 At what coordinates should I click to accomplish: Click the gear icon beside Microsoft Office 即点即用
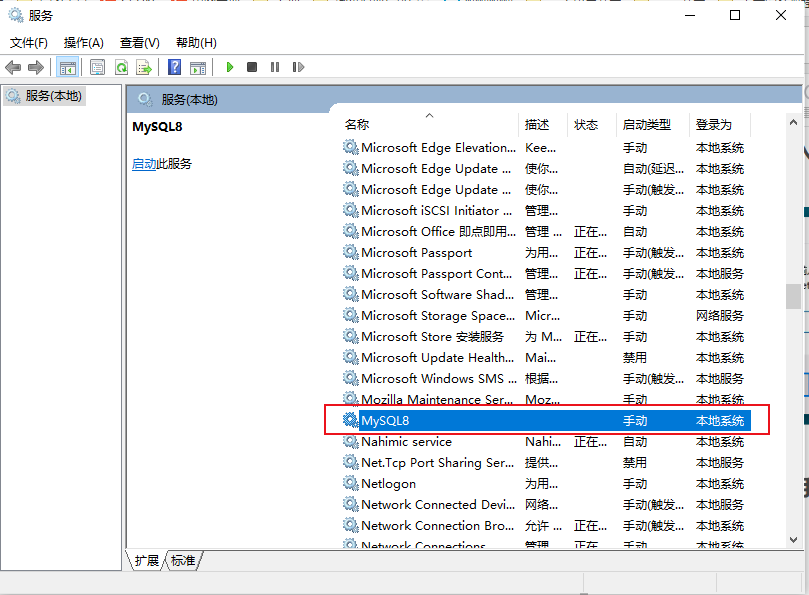pyautogui.click(x=351, y=231)
